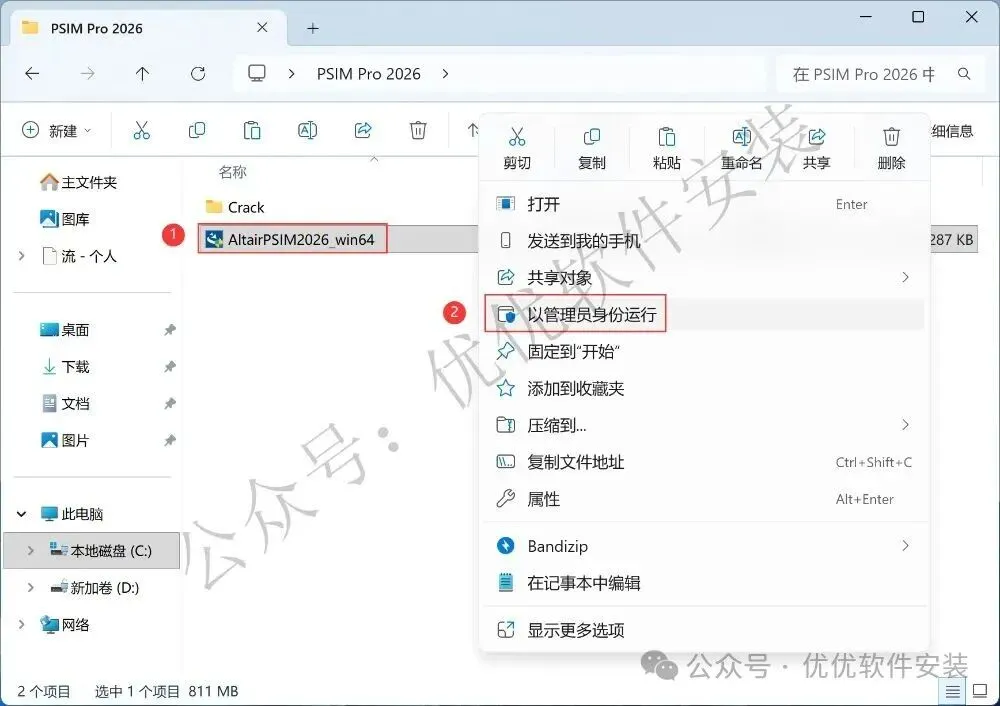
Task: Open 文档 in quick access
Action: click(65, 404)
